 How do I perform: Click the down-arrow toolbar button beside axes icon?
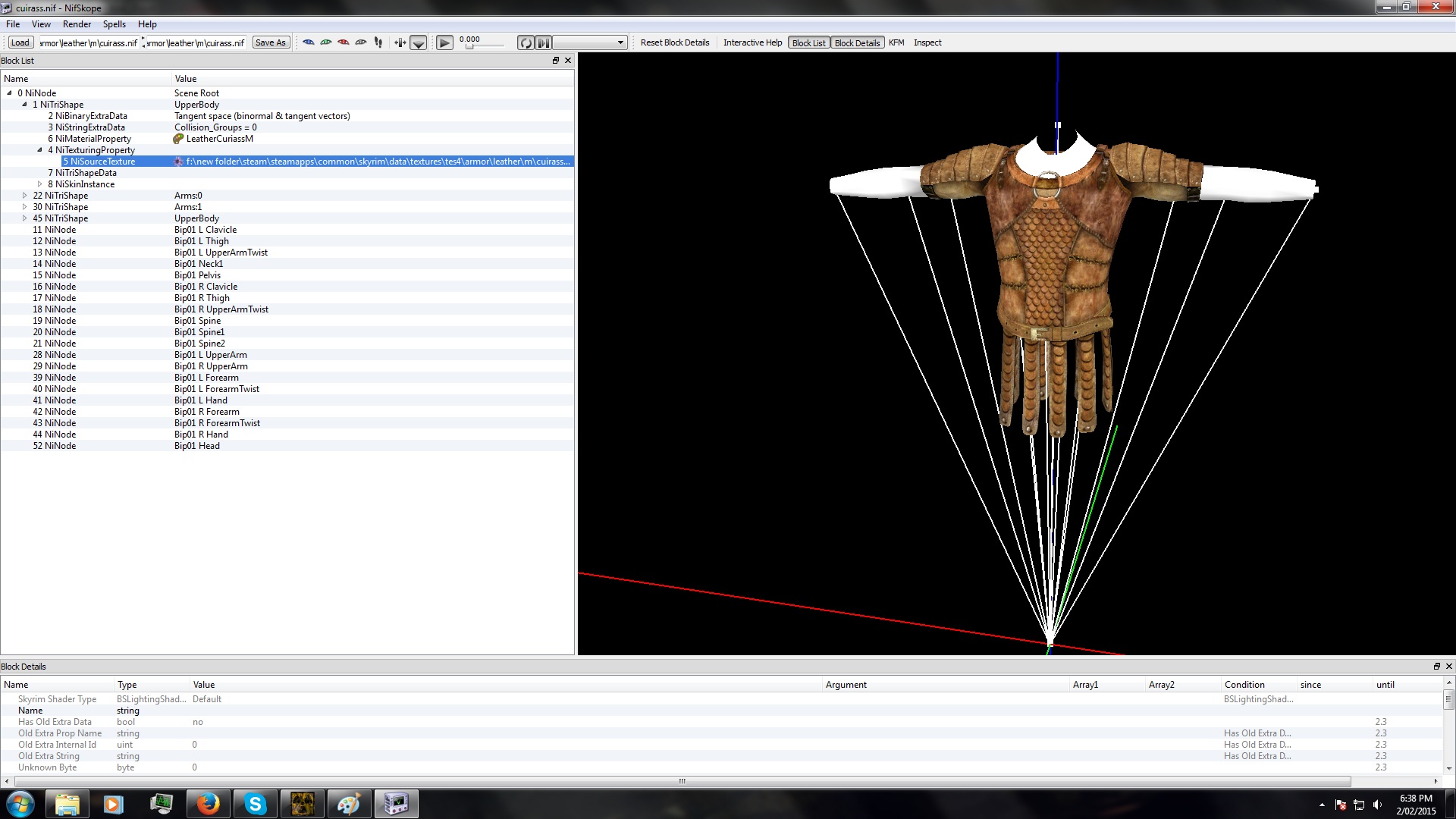(418, 43)
